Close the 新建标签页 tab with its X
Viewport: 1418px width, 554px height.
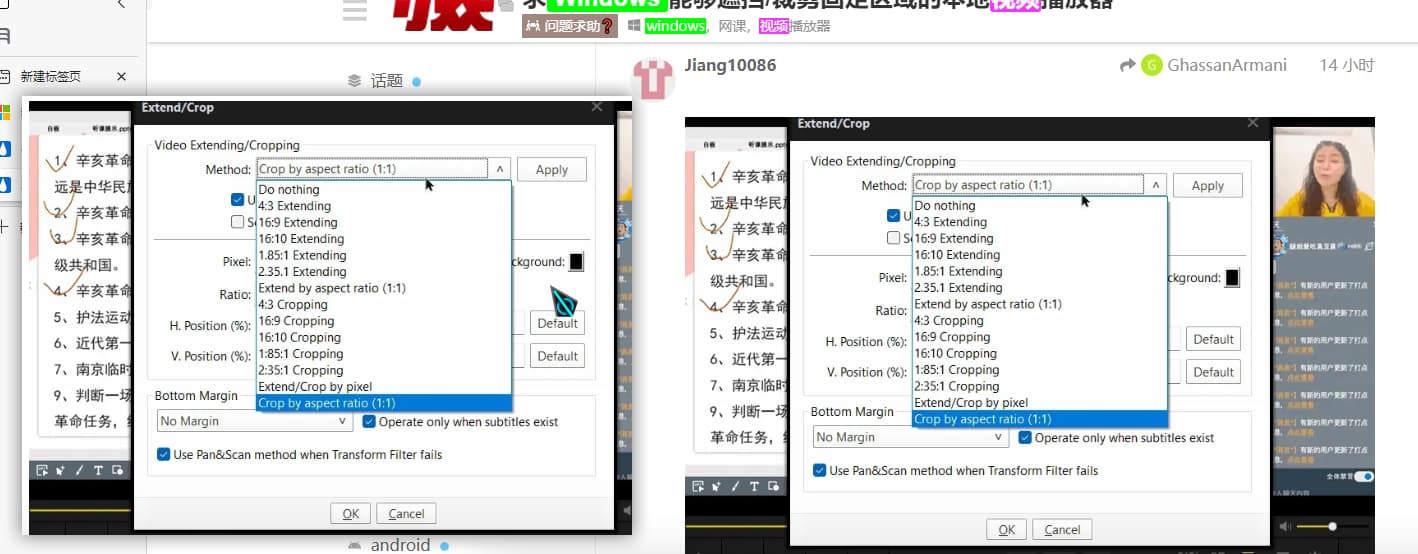pyautogui.click(x=121, y=76)
